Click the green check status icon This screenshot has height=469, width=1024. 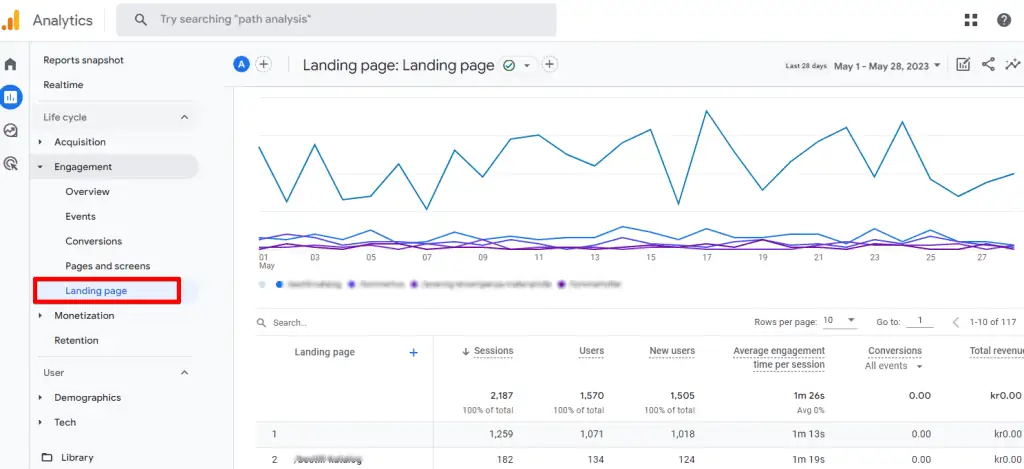coord(509,65)
